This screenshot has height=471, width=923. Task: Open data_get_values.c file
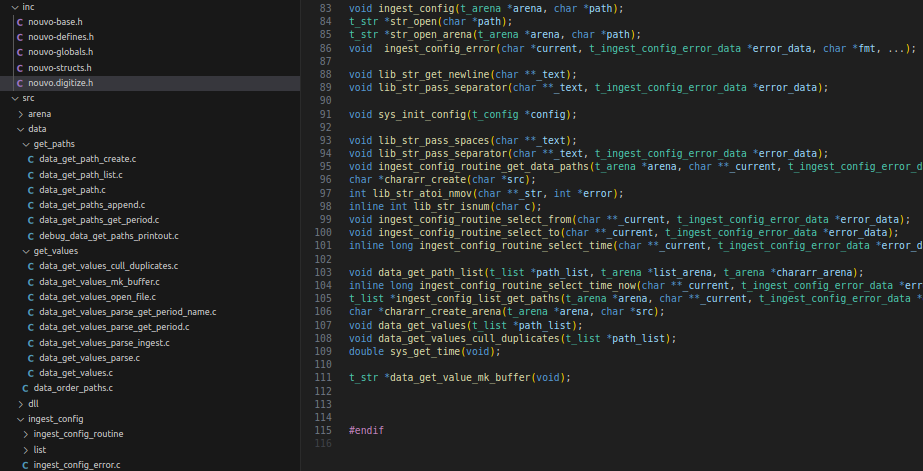tap(77, 373)
